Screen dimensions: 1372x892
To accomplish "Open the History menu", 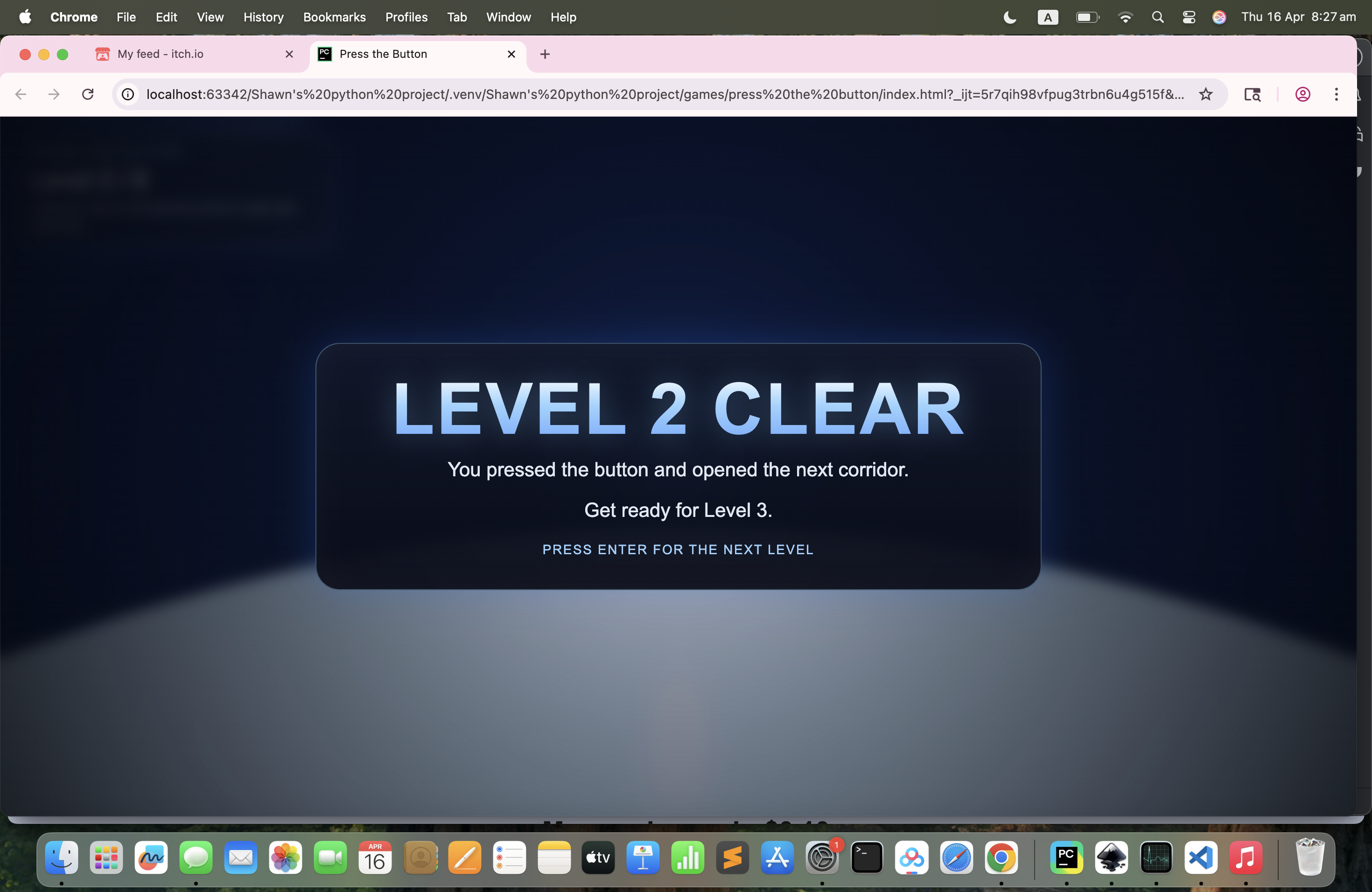I will pos(264,17).
